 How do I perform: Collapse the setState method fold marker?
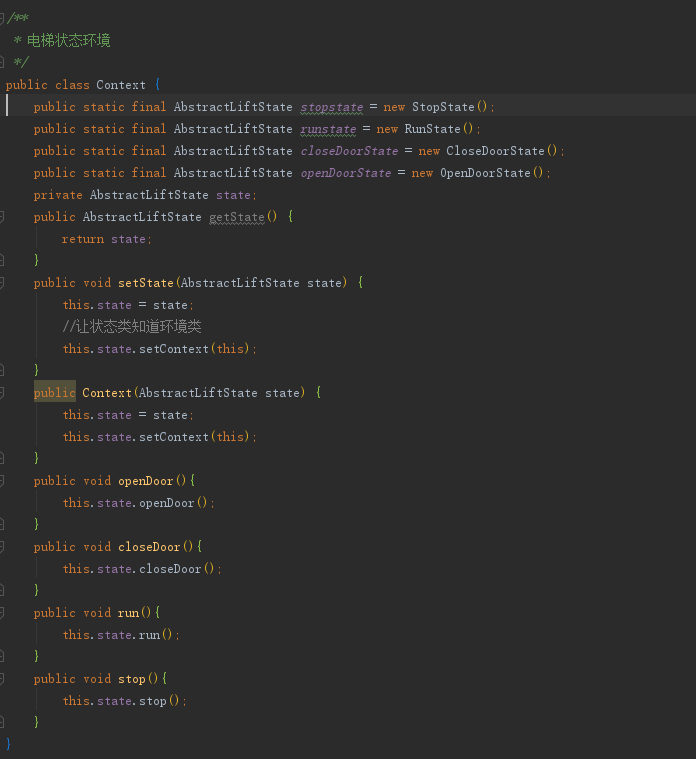(2, 283)
